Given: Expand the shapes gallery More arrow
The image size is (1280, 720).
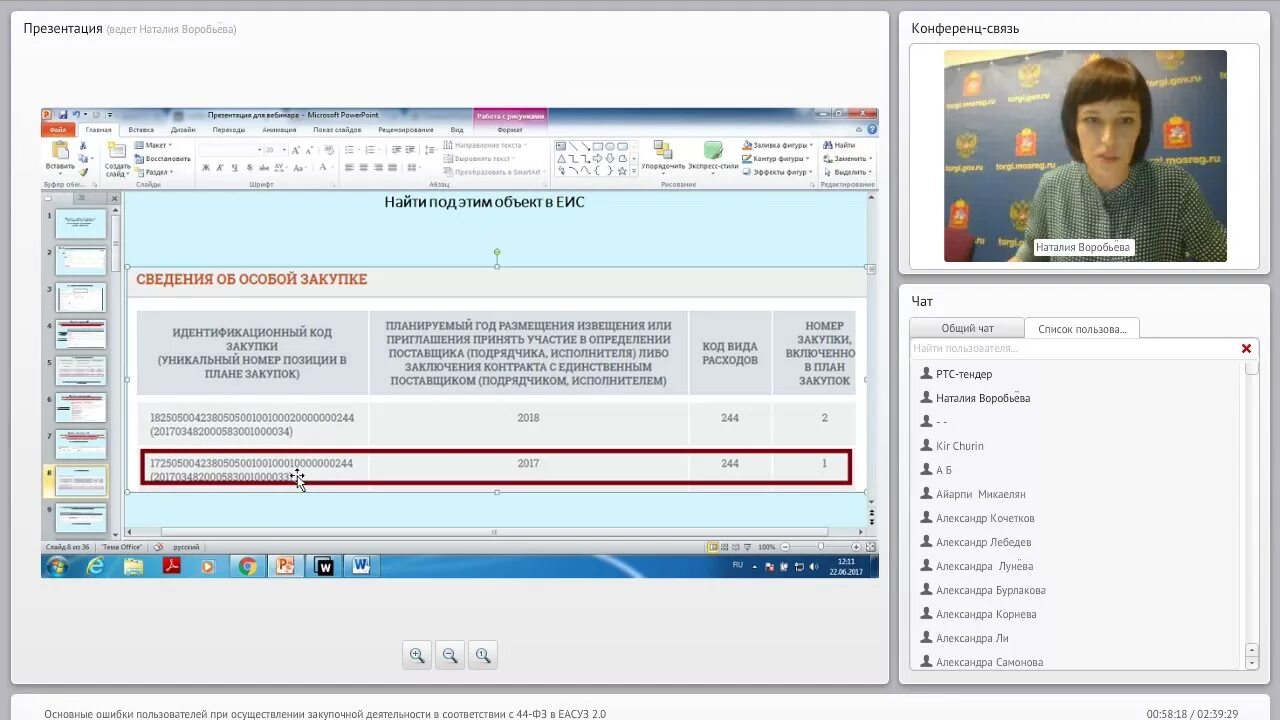Looking at the screenshot, I should point(634,172).
